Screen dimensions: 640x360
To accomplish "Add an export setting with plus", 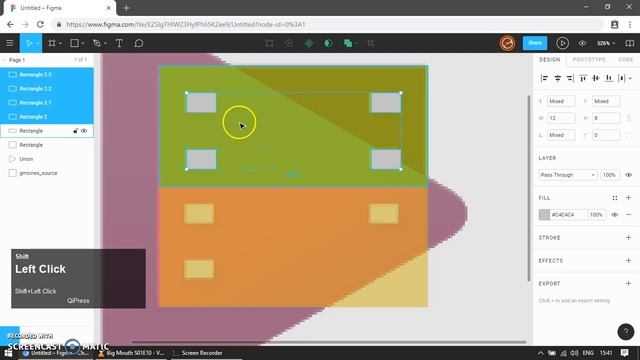I will click(x=628, y=283).
